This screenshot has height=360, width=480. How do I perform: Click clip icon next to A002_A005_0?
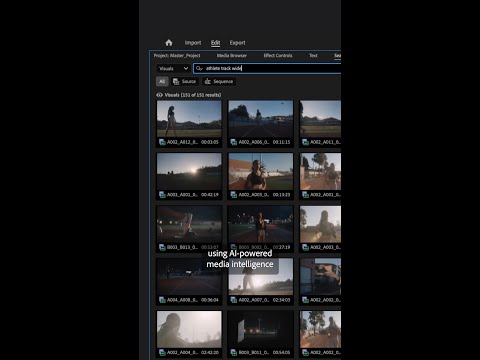234,195
